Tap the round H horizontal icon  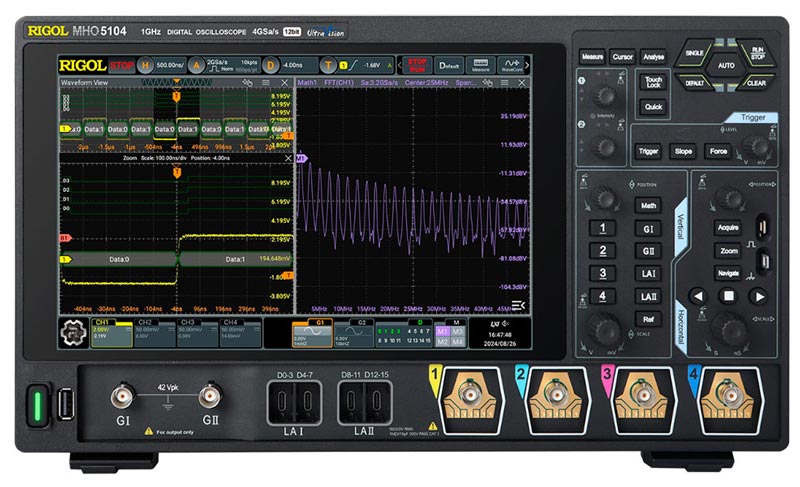pos(145,65)
